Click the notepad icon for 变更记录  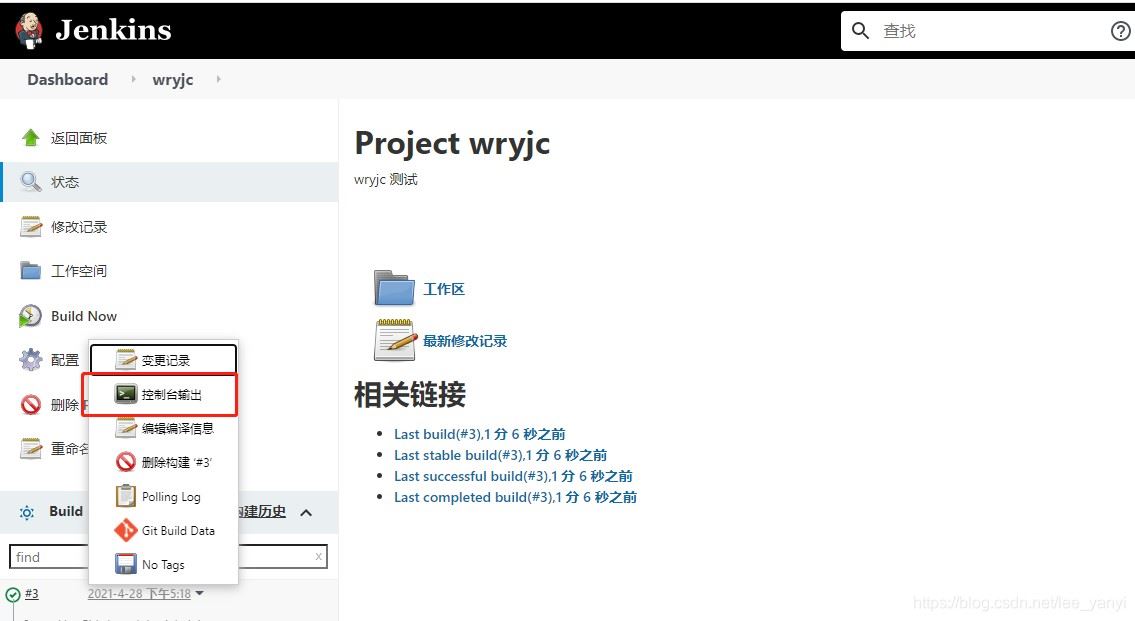[x=126, y=360]
